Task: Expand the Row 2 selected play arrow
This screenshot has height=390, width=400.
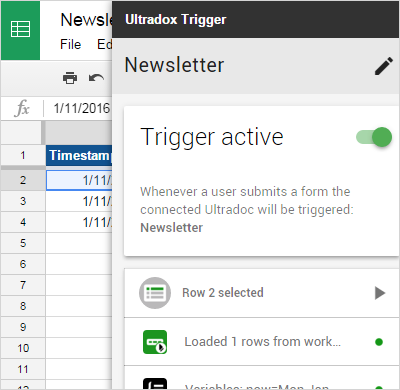Action: coord(380,293)
